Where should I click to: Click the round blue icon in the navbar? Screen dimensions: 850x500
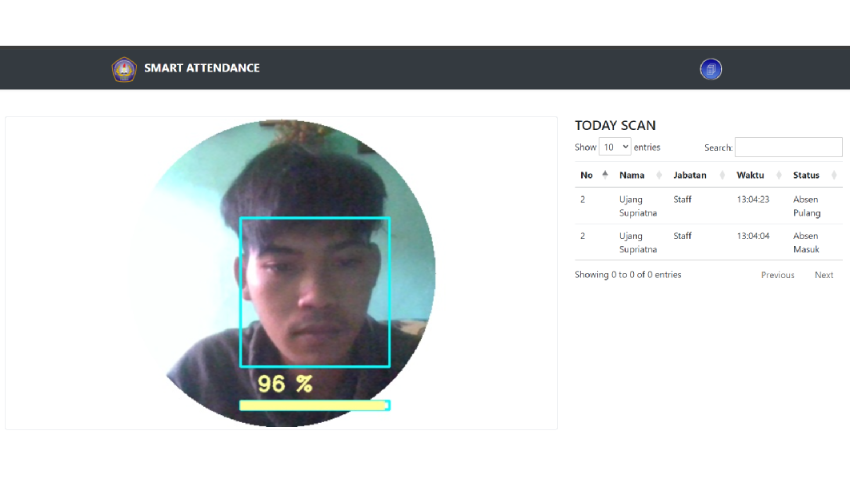click(x=711, y=69)
